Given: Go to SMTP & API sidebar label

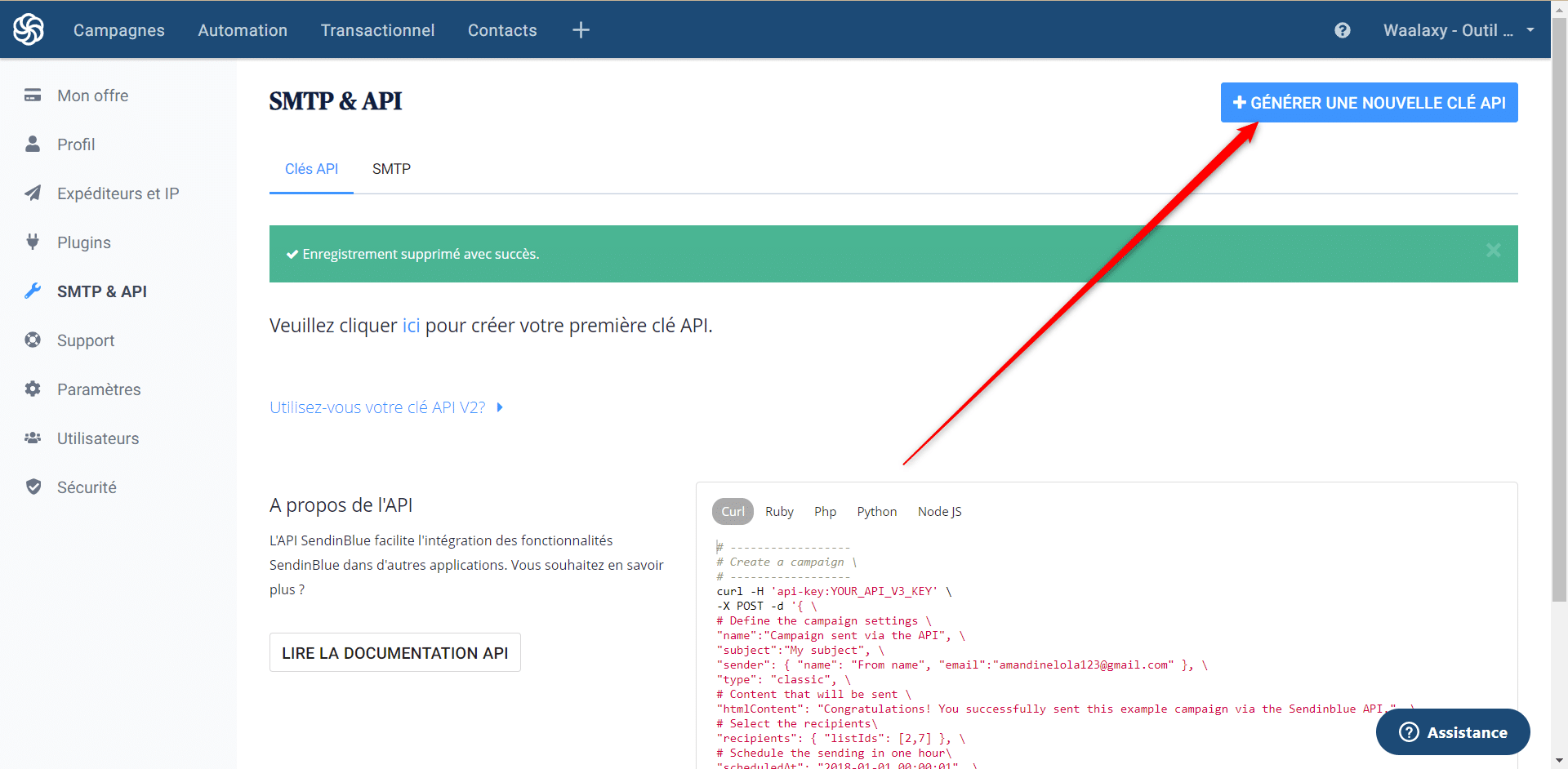Looking at the screenshot, I should [x=102, y=291].
